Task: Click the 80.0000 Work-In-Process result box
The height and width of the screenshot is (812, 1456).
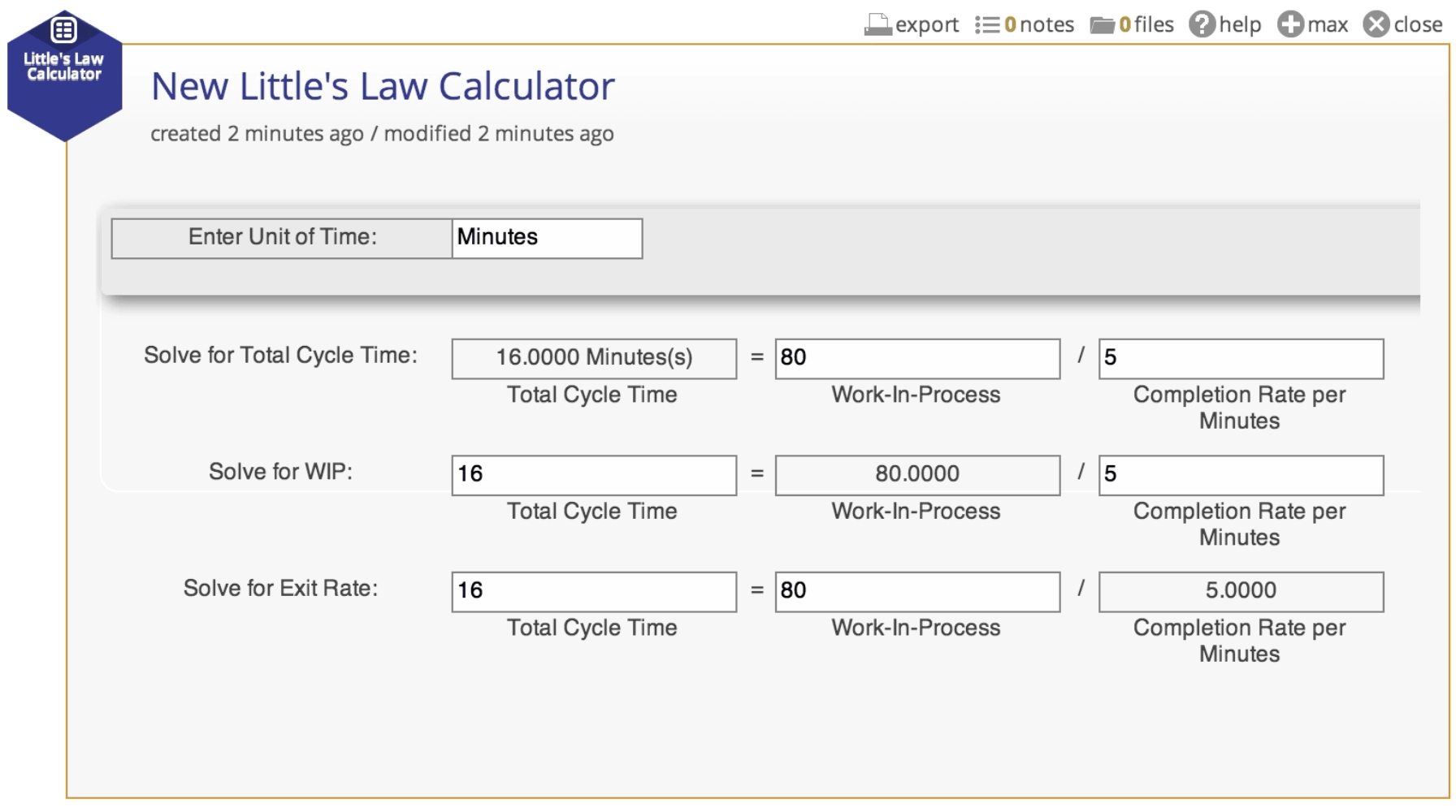Action: pyautogui.click(x=917, y=475)
